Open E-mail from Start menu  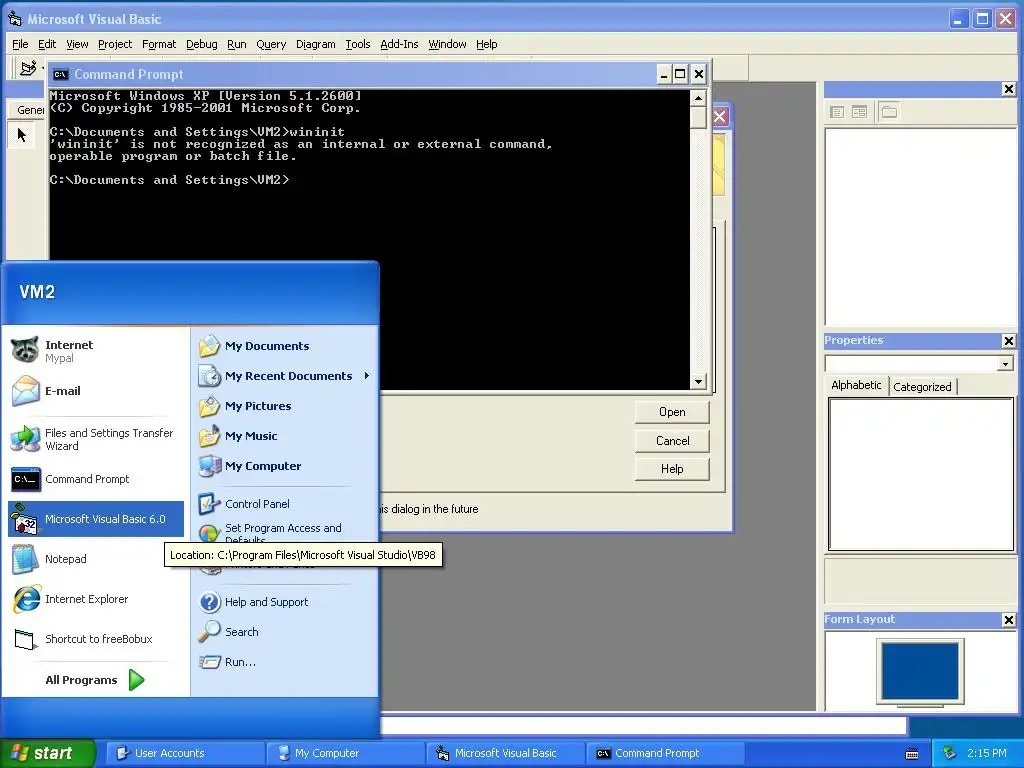pyautogui.click(x=95, y=391)
